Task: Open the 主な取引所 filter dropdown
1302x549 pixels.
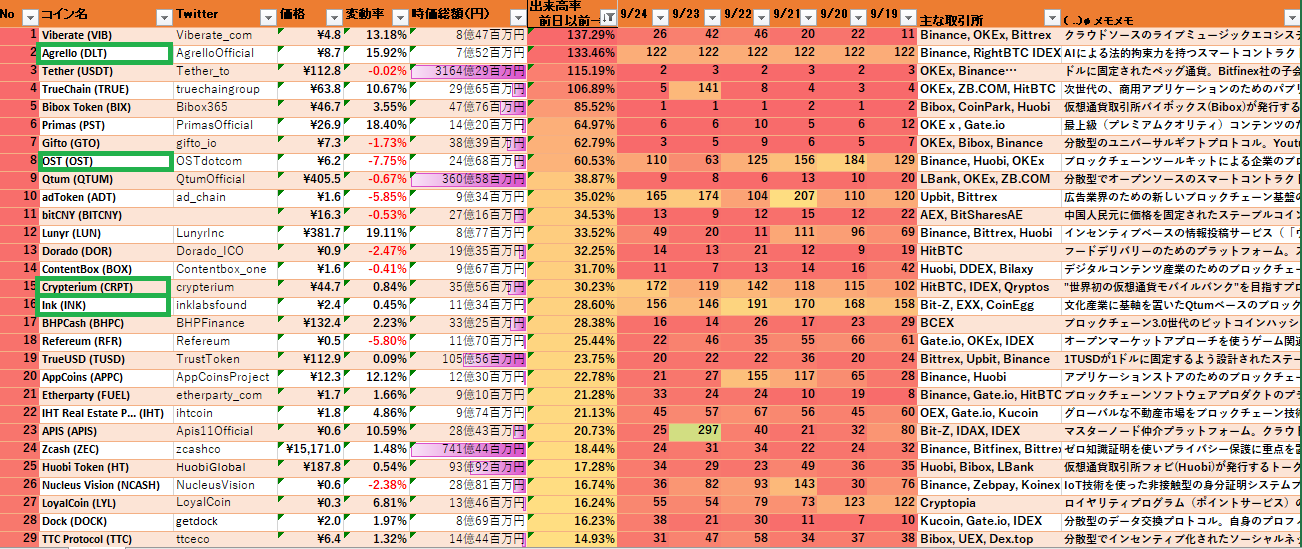Action: [1052, 17]
